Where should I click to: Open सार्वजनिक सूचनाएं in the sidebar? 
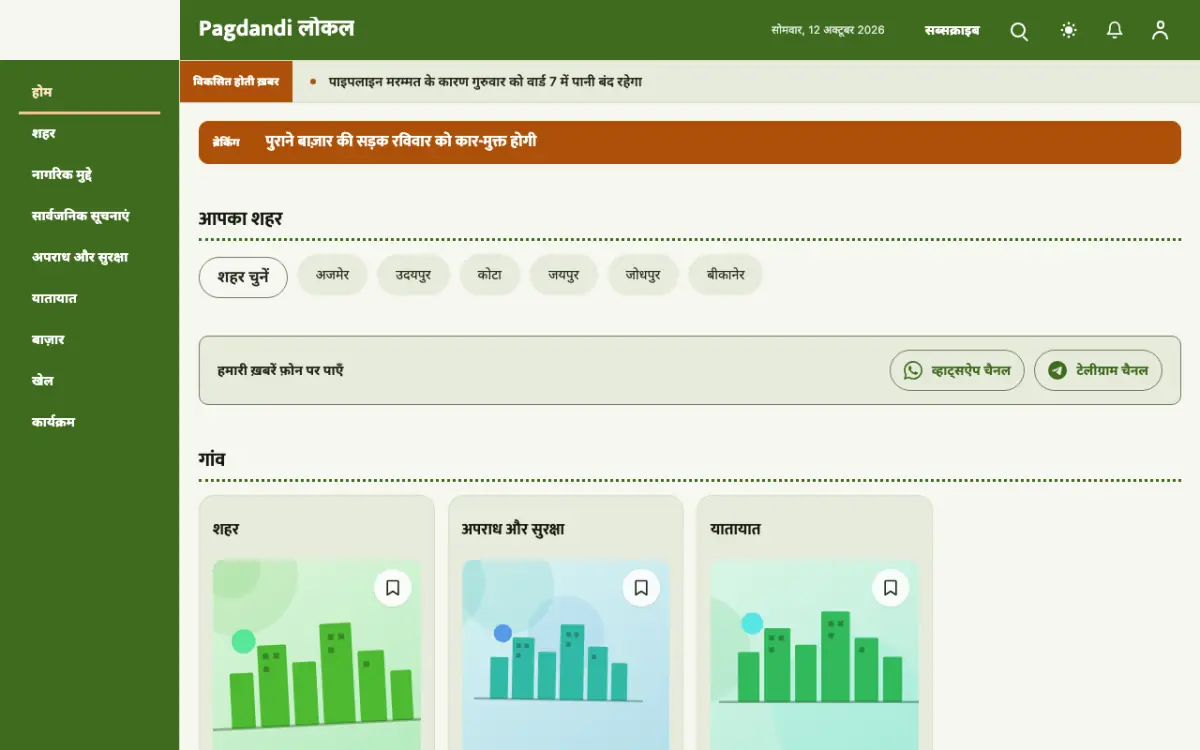89,216
